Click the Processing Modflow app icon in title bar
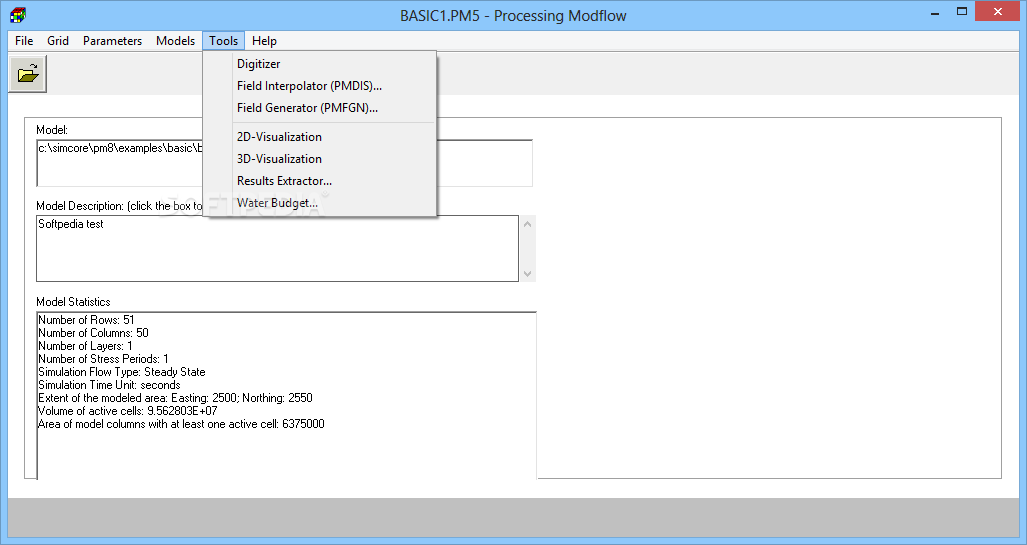This screenshot has height=545, width=1027. pos(18,14)
